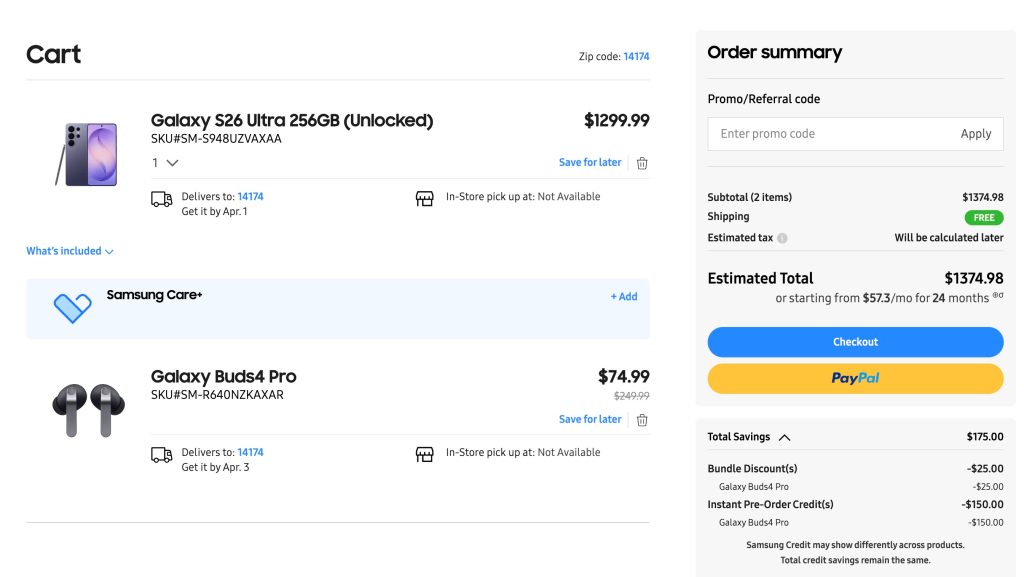Click delivery truck icon for Buds4 Pro

pos(161,455)
